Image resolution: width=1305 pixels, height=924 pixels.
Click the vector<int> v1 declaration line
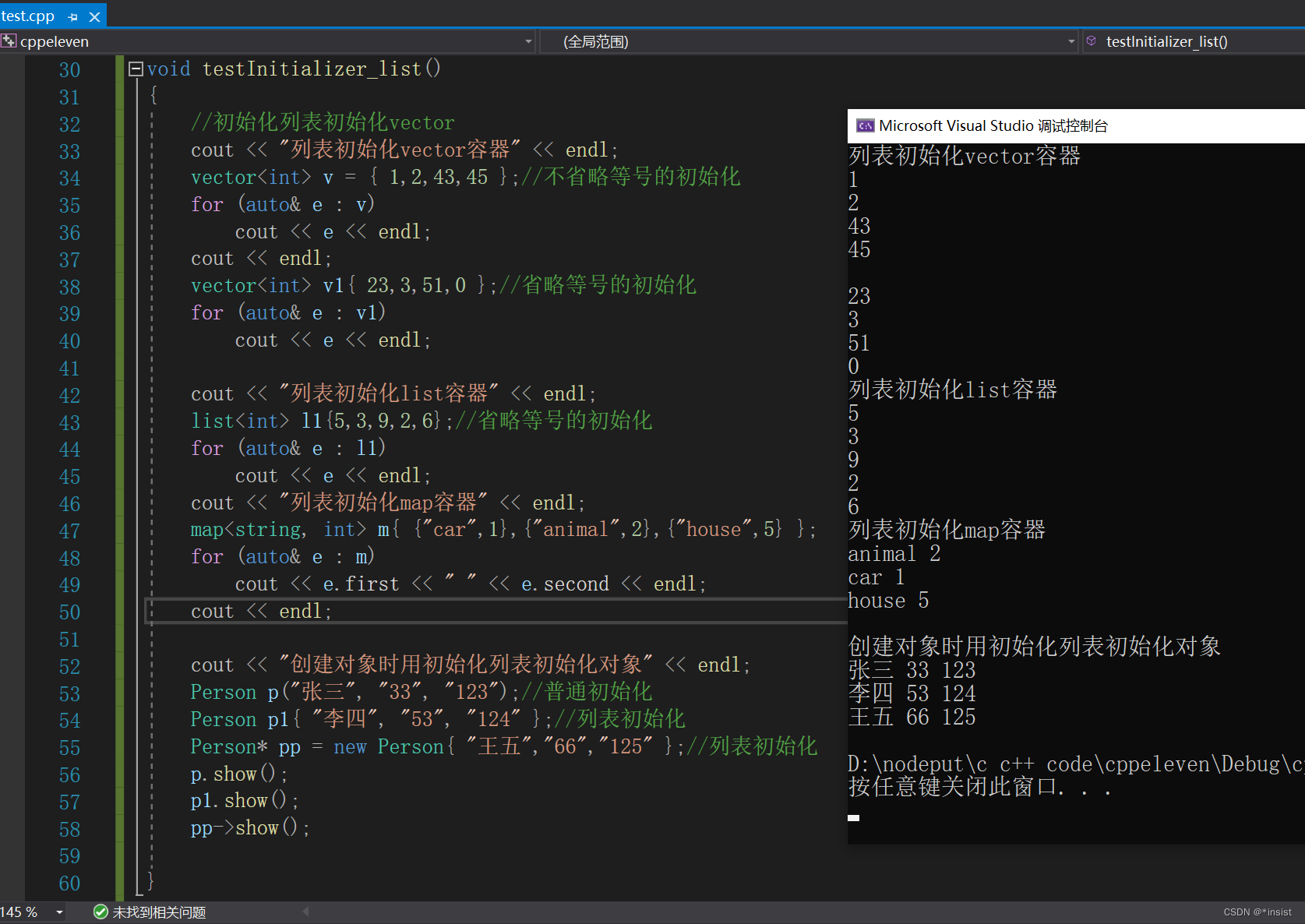[443, 285]
